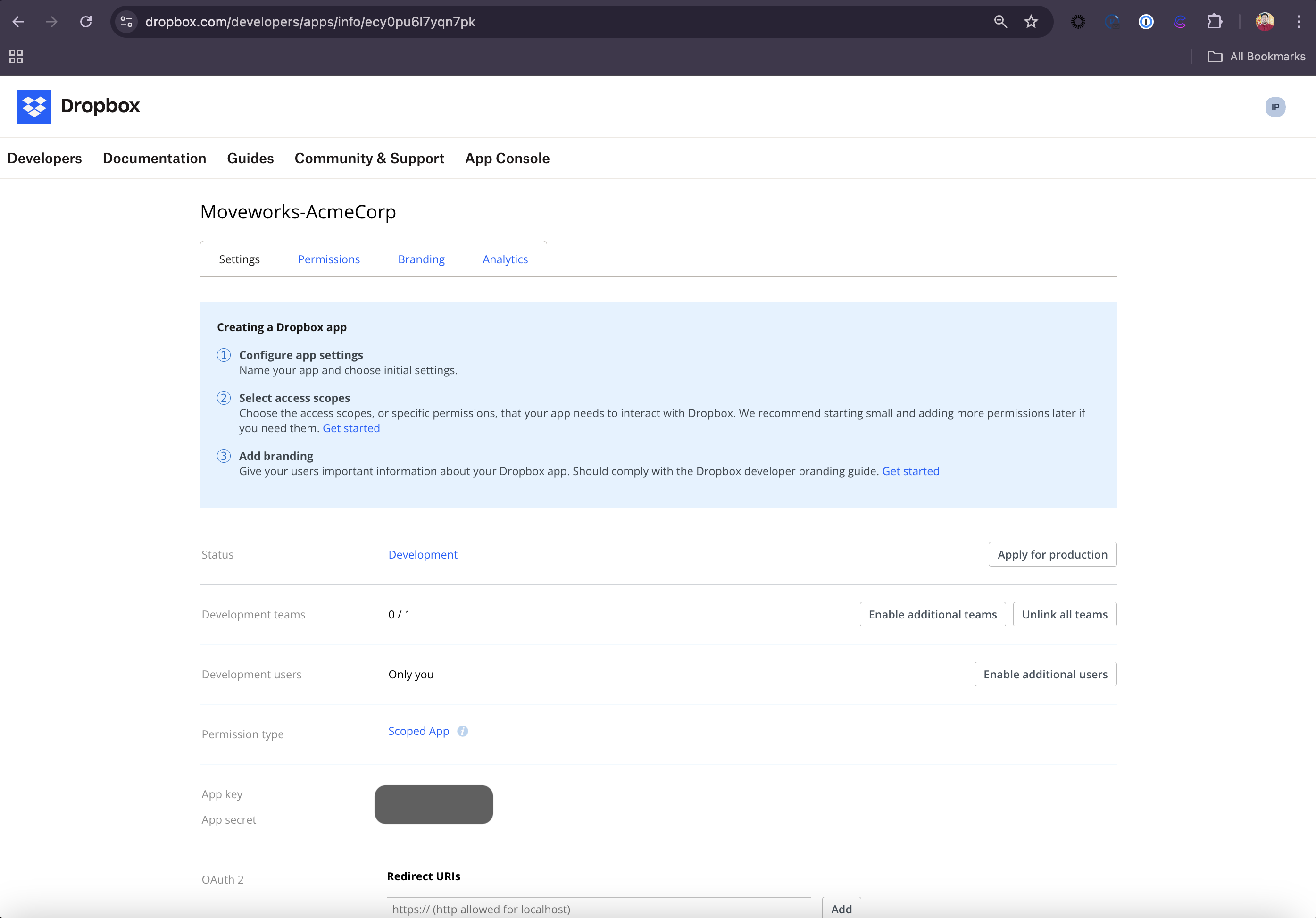Image resolution: width=1316 pixels, height=918 pixels.
Task: Focus the Redirect URIs input field
Action: [x=599, y=908]
